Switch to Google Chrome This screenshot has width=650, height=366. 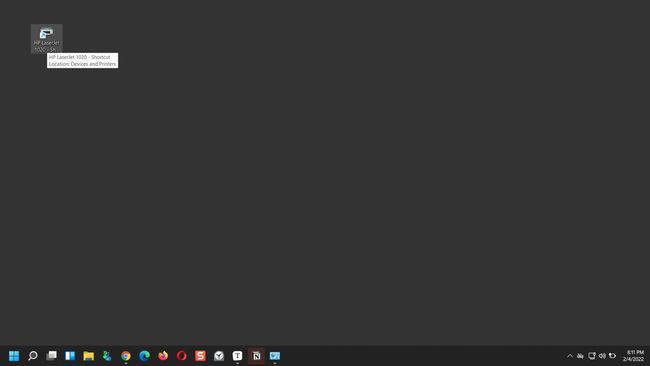126,356
